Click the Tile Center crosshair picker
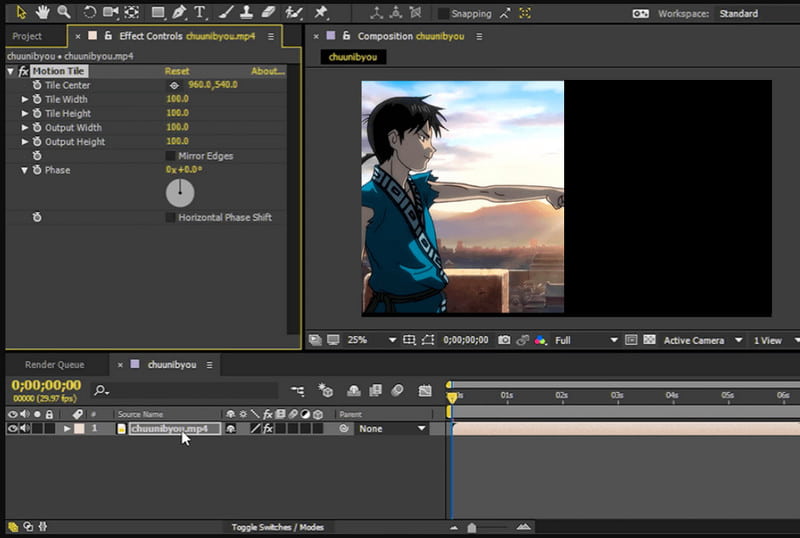The height and width of the screenshot is (538, 800). click(x=174, y=85)
